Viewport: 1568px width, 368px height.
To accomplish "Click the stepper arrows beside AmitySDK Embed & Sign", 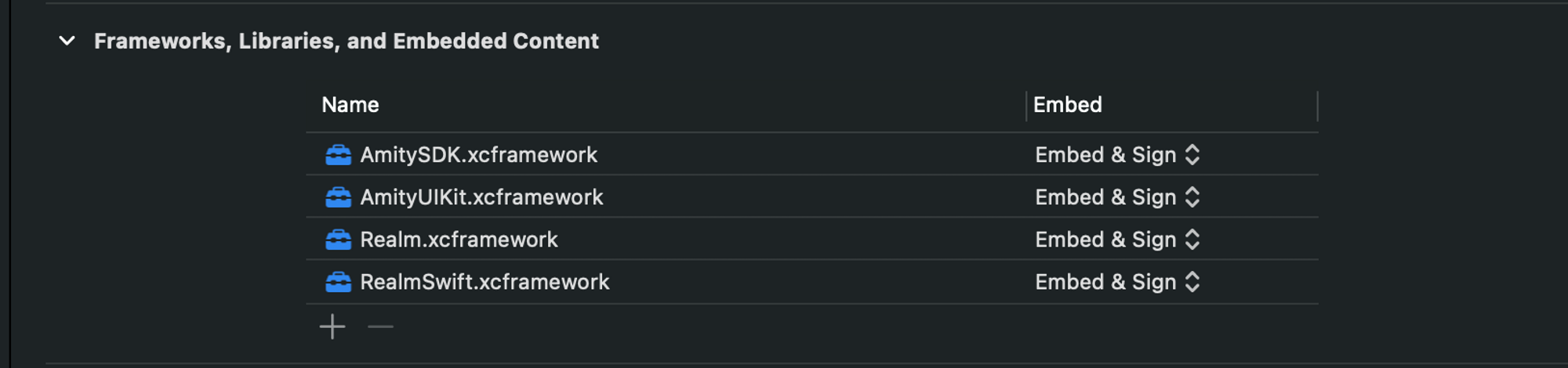I will pyautogui.click(x=1192, y=155).
